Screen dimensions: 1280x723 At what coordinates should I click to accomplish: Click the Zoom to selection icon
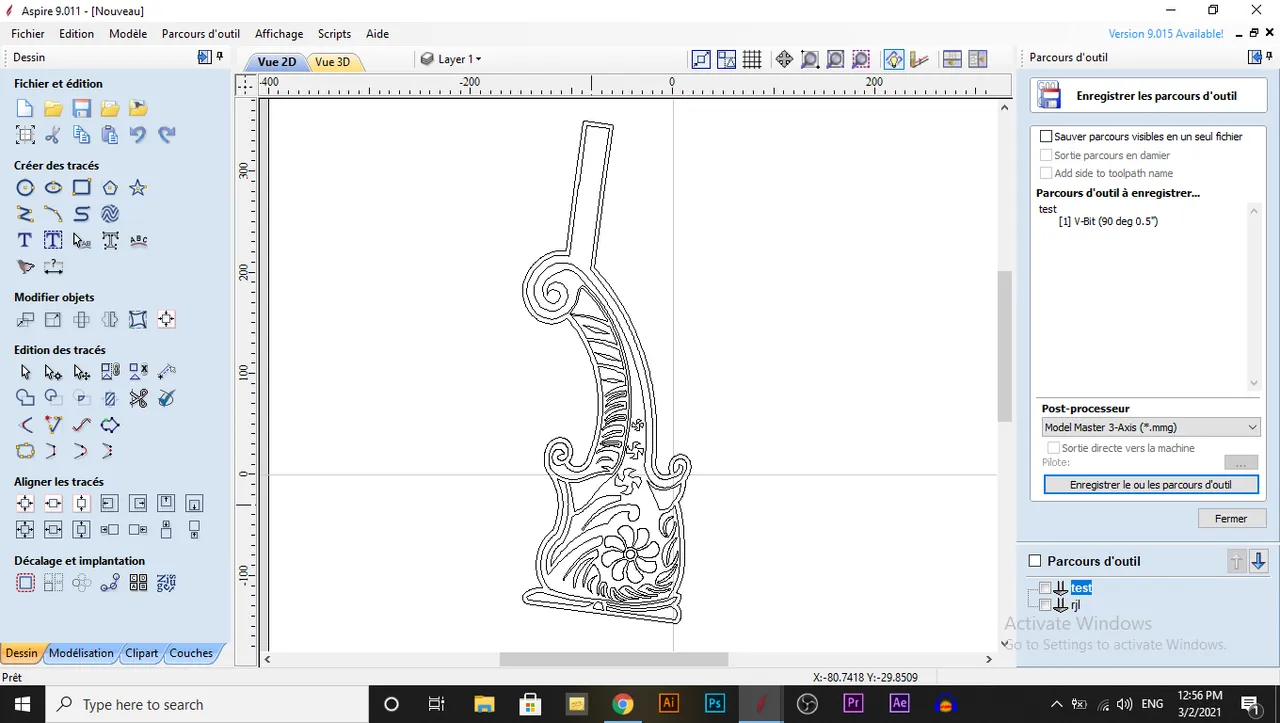(862, 60)
